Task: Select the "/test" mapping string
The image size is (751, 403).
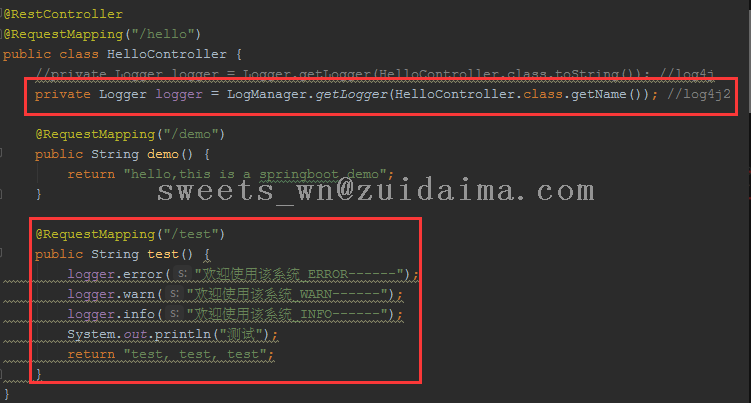Action: pyautogui.click(x=191, y=234)
